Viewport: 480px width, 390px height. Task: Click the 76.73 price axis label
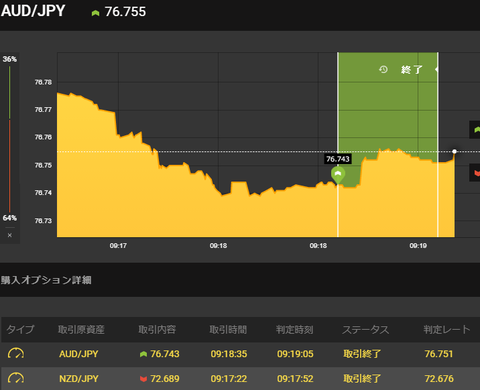[43, 221]
